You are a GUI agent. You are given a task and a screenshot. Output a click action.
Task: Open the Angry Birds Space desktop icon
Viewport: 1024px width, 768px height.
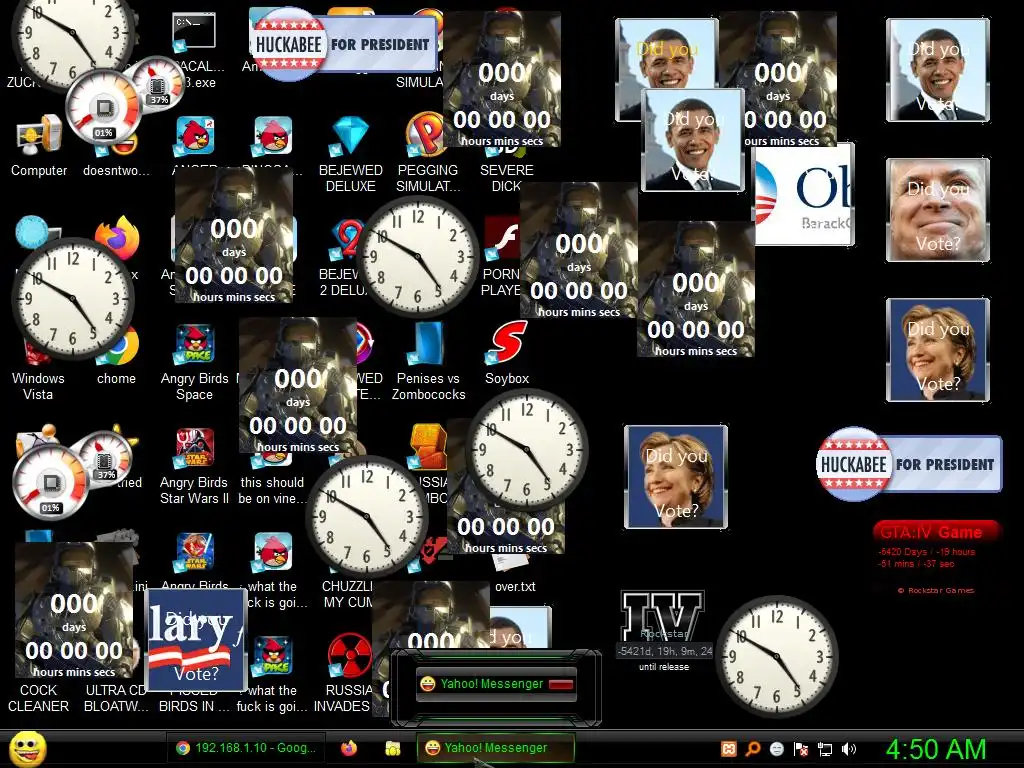coord(195,344)
